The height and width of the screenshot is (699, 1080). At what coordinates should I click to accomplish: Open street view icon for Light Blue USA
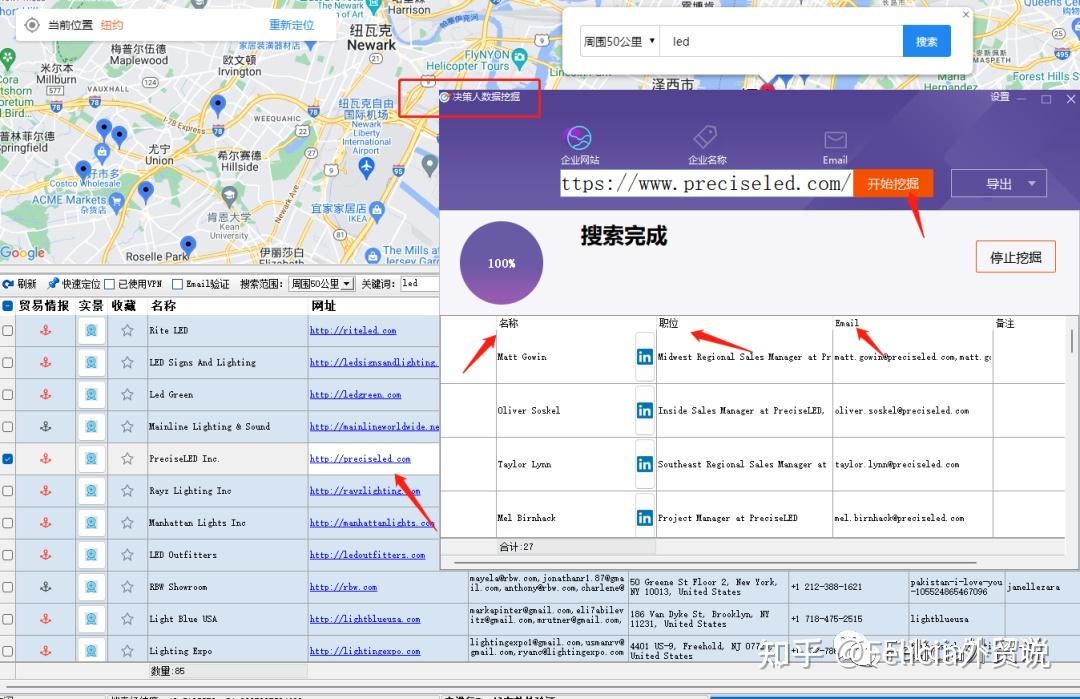91,618
